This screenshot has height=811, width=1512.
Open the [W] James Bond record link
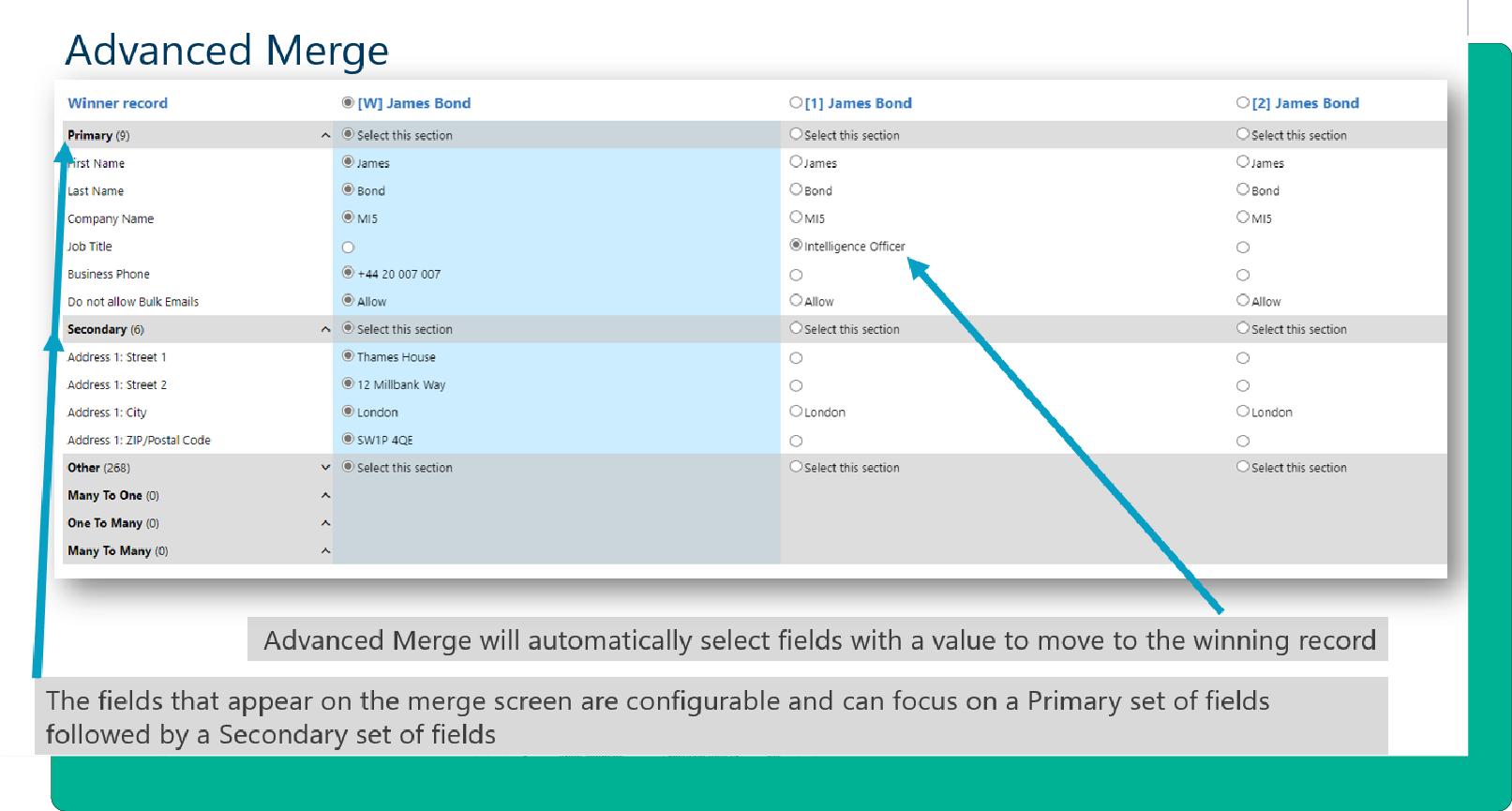(414, 103)
